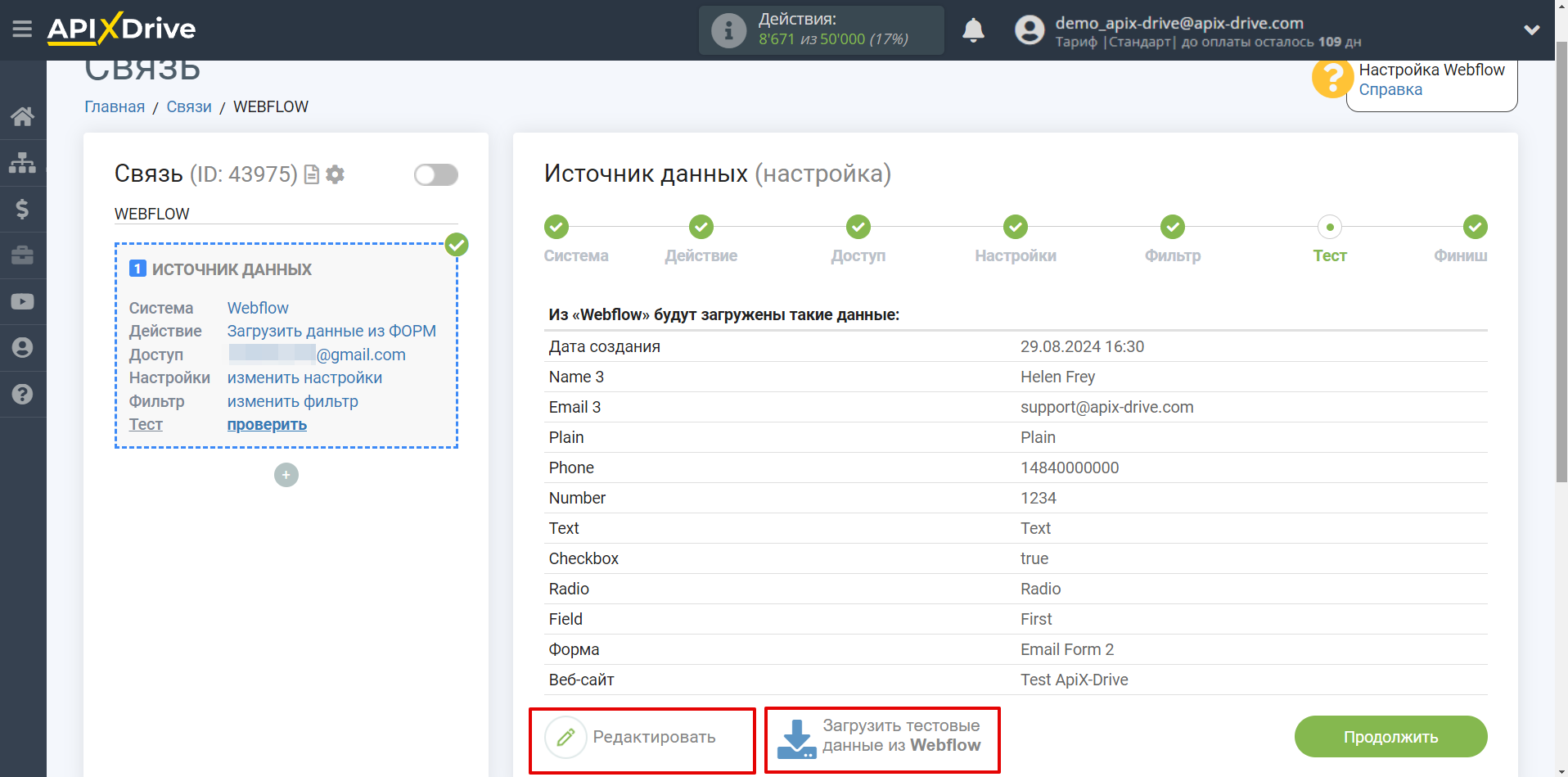Select the Тест step
The height and width of the screenshot is (777, 1568).
pos(1330,227)
